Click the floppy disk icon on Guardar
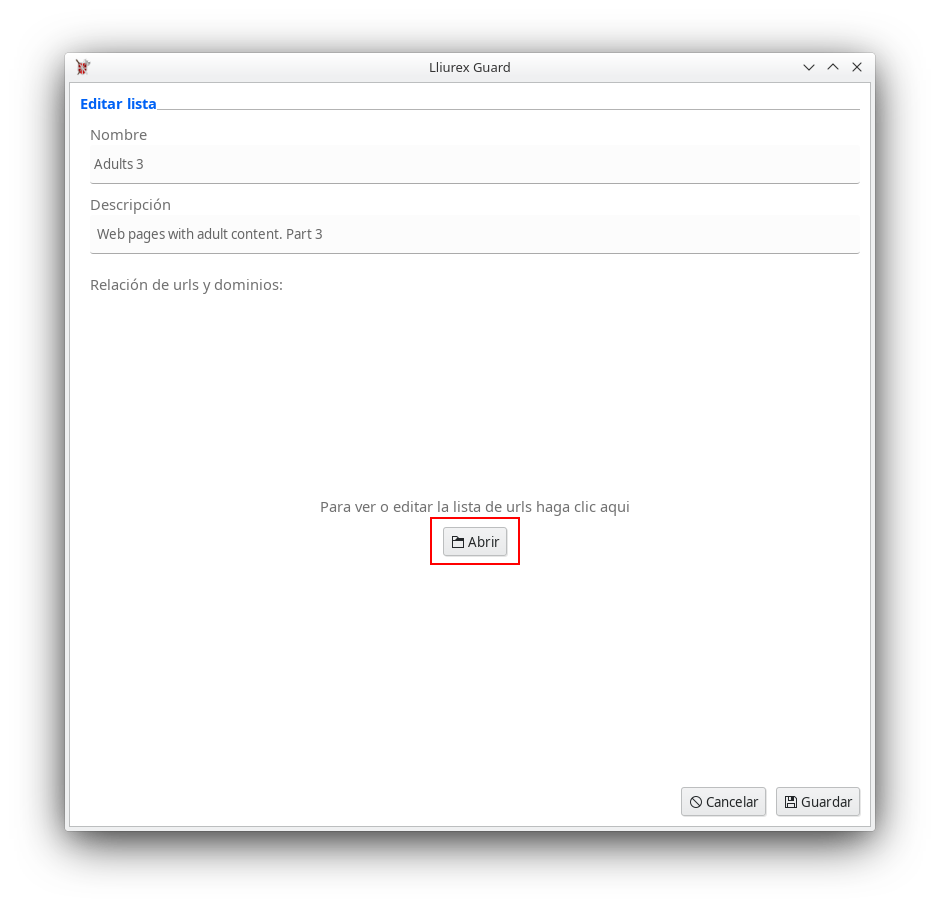940x908 pixels. click(x=791, y=802)
